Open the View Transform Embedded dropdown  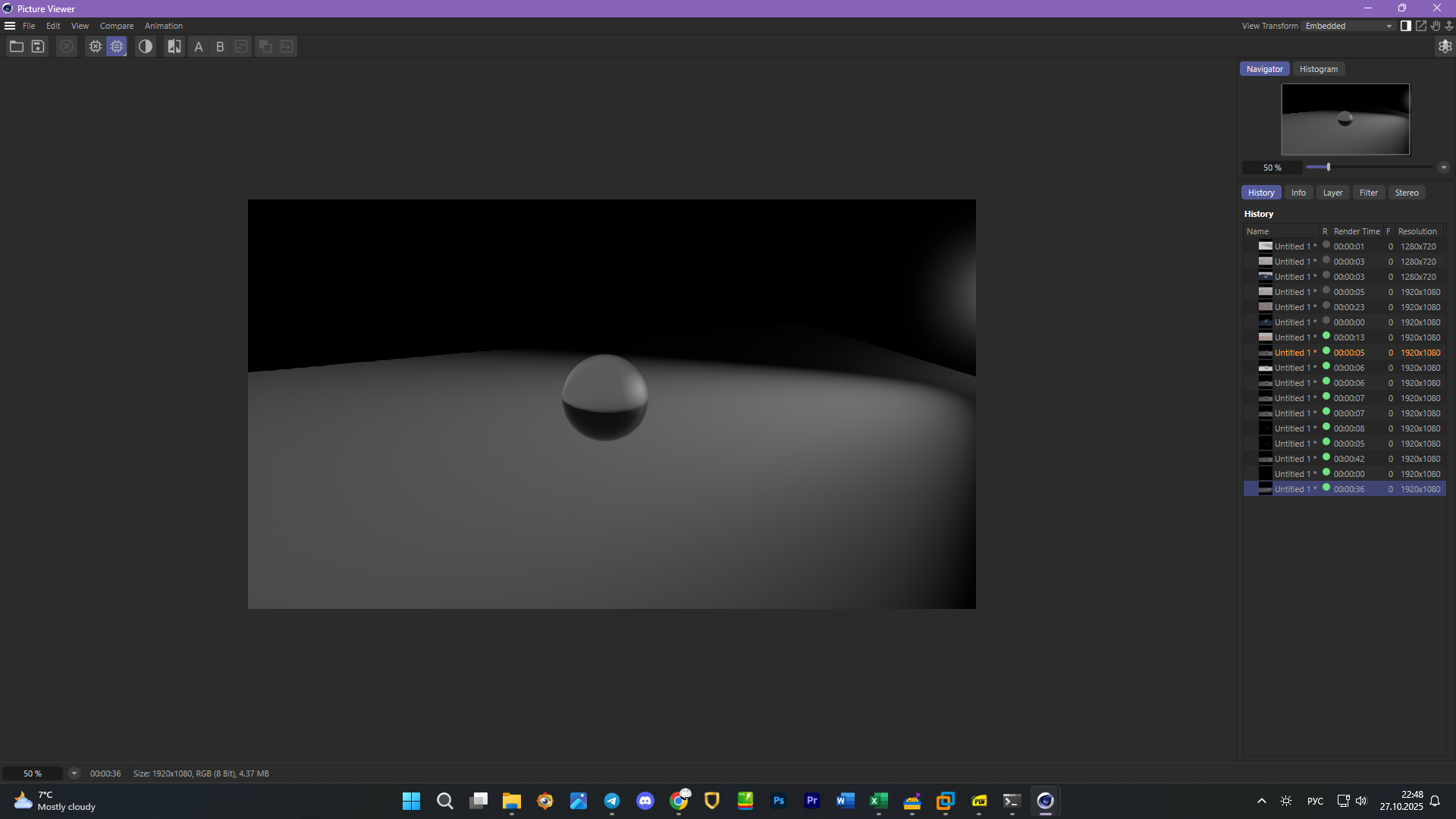point(1348,26)
